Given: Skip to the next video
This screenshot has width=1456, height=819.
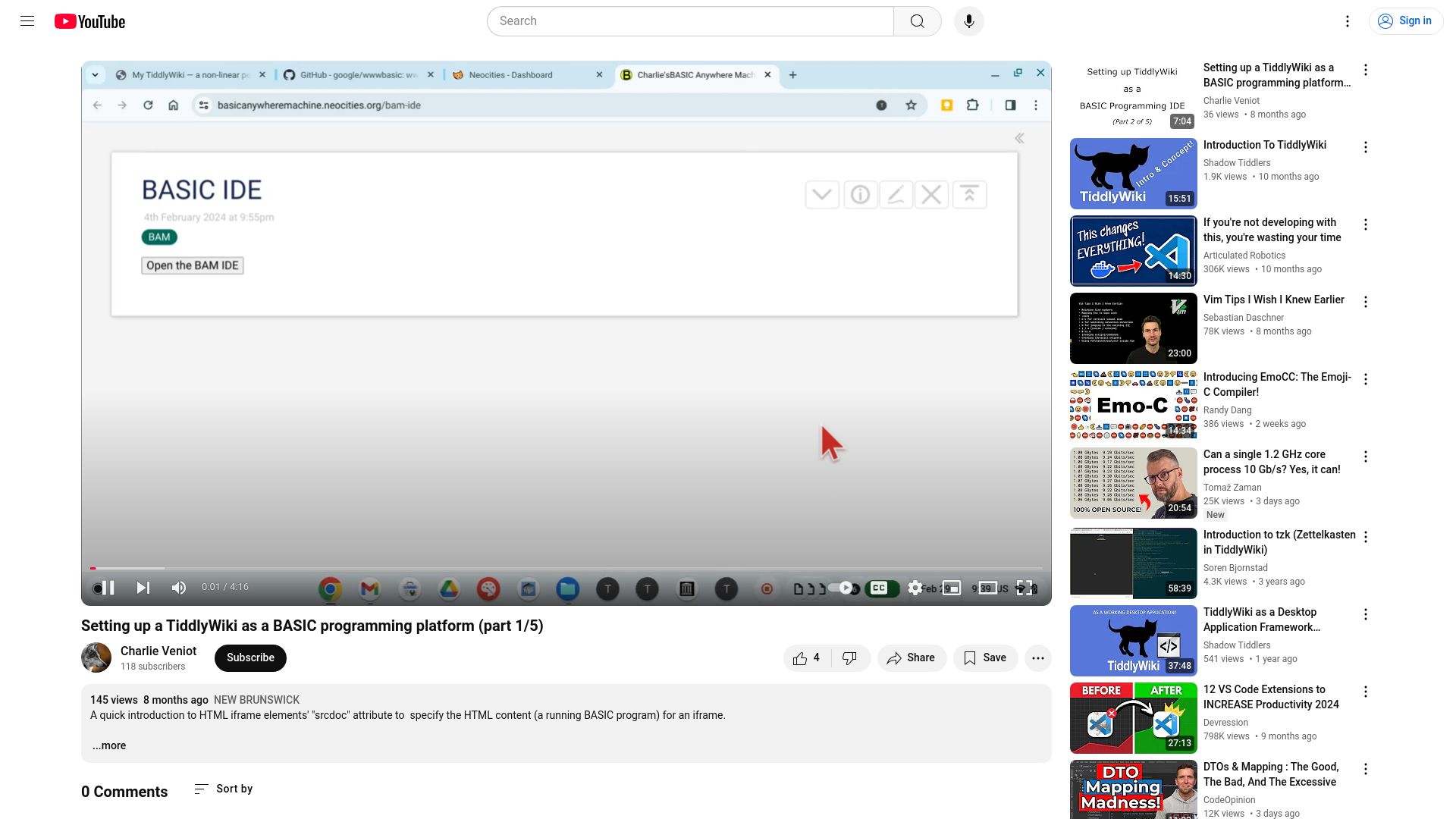Looking at the screenshot, I should pos(143,588).
